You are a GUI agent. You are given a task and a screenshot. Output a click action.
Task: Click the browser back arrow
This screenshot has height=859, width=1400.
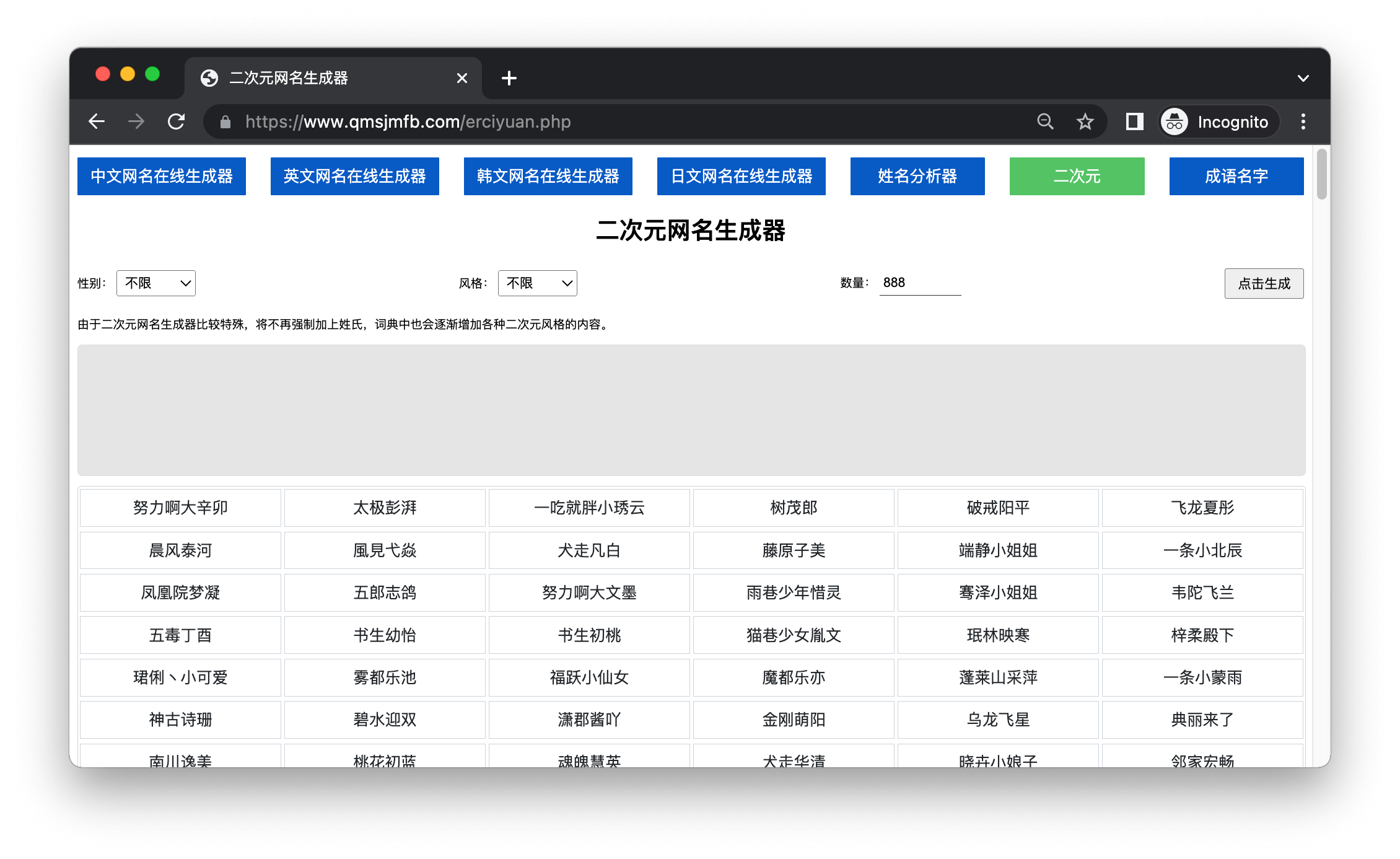97,121
